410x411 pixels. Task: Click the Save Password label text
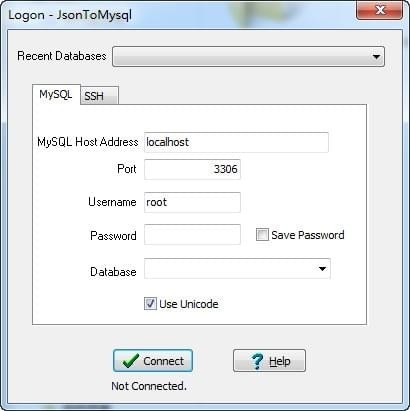coord(308,235)
